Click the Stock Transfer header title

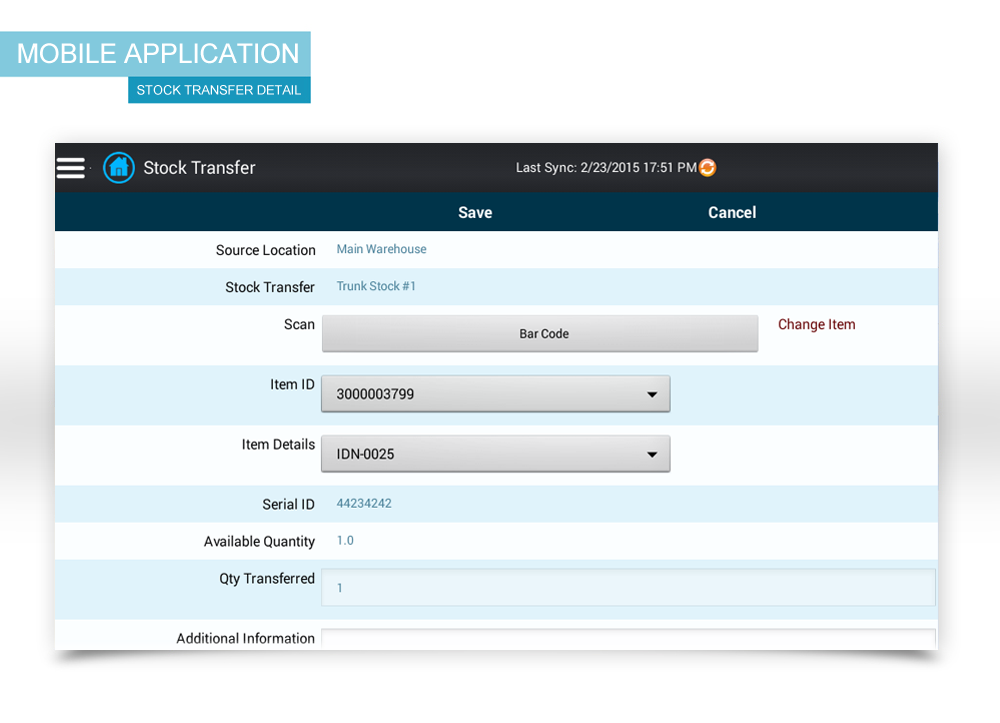click(x=199, y=168)
